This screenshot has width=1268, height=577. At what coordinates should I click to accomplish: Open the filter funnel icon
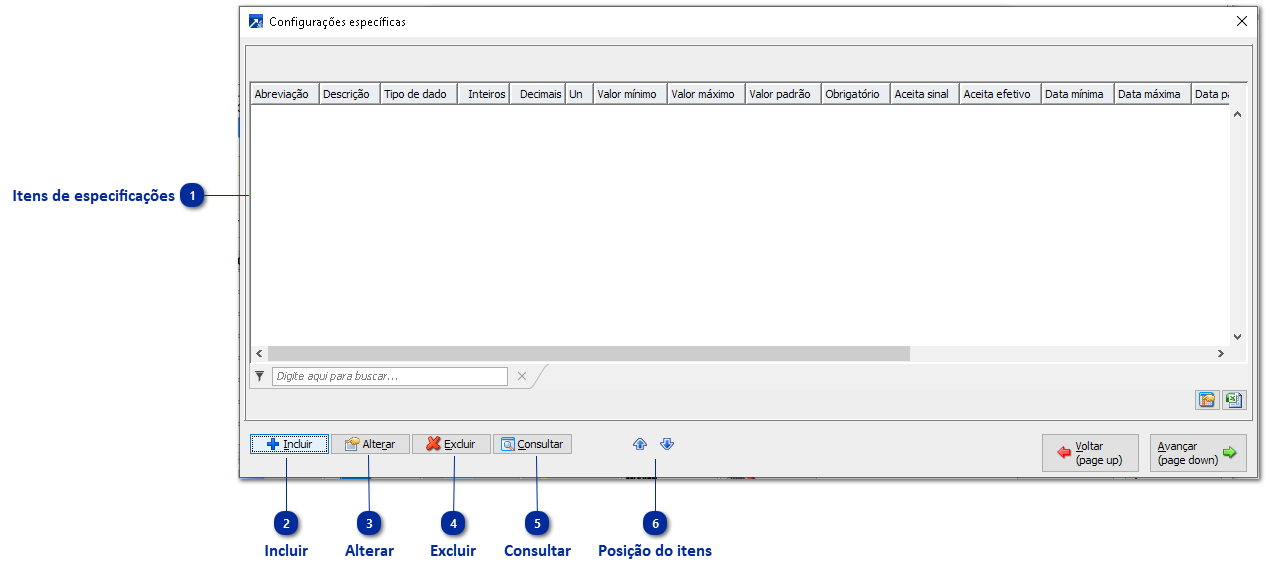(260, 377)
